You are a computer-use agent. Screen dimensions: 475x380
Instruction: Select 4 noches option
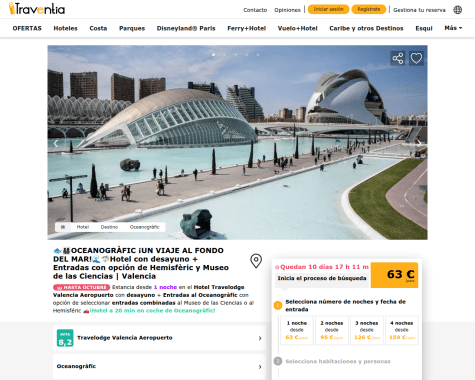click(x=402, y=330)
